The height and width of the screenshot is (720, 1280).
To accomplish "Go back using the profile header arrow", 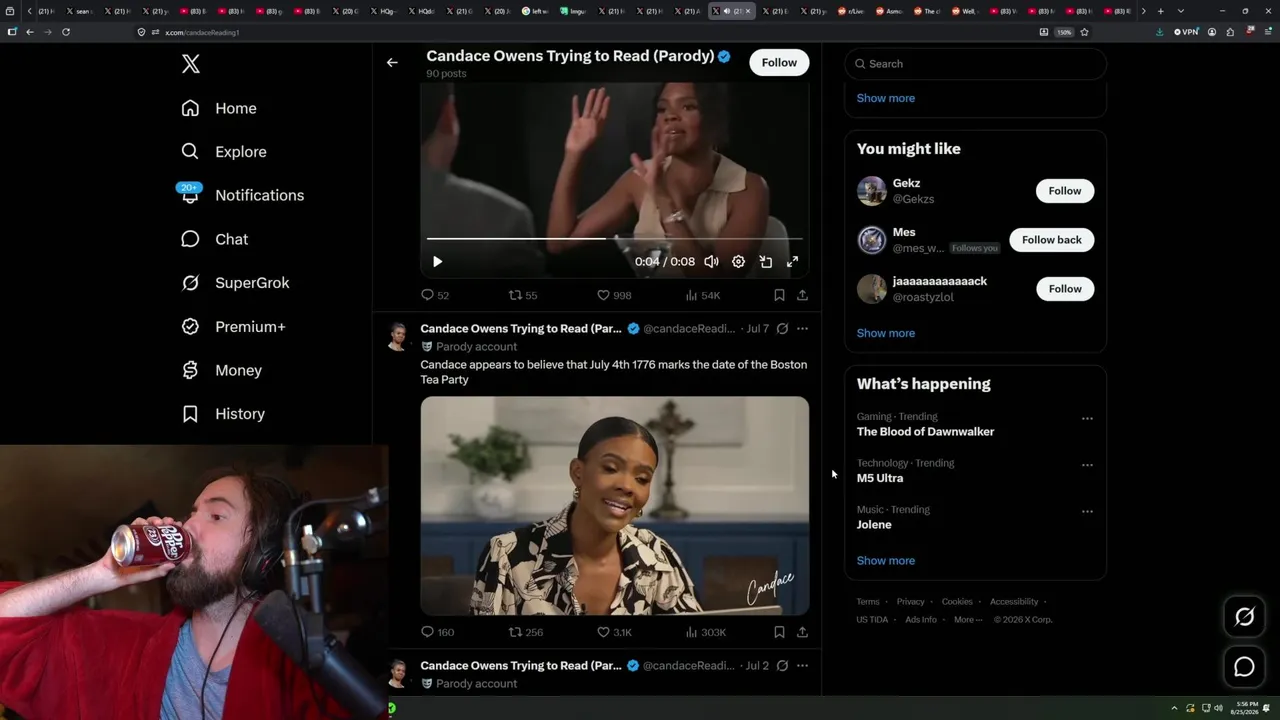I will point(392,62).
